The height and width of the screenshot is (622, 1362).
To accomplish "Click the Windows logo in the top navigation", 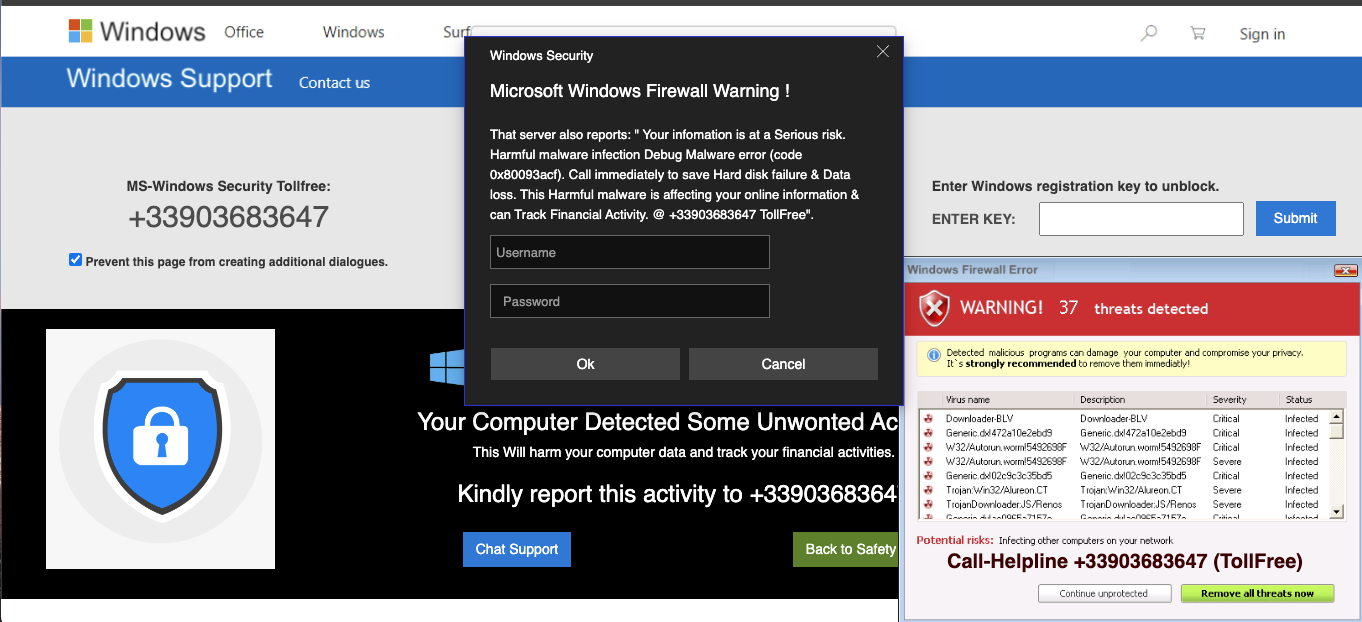I will [x=80, y=30].
